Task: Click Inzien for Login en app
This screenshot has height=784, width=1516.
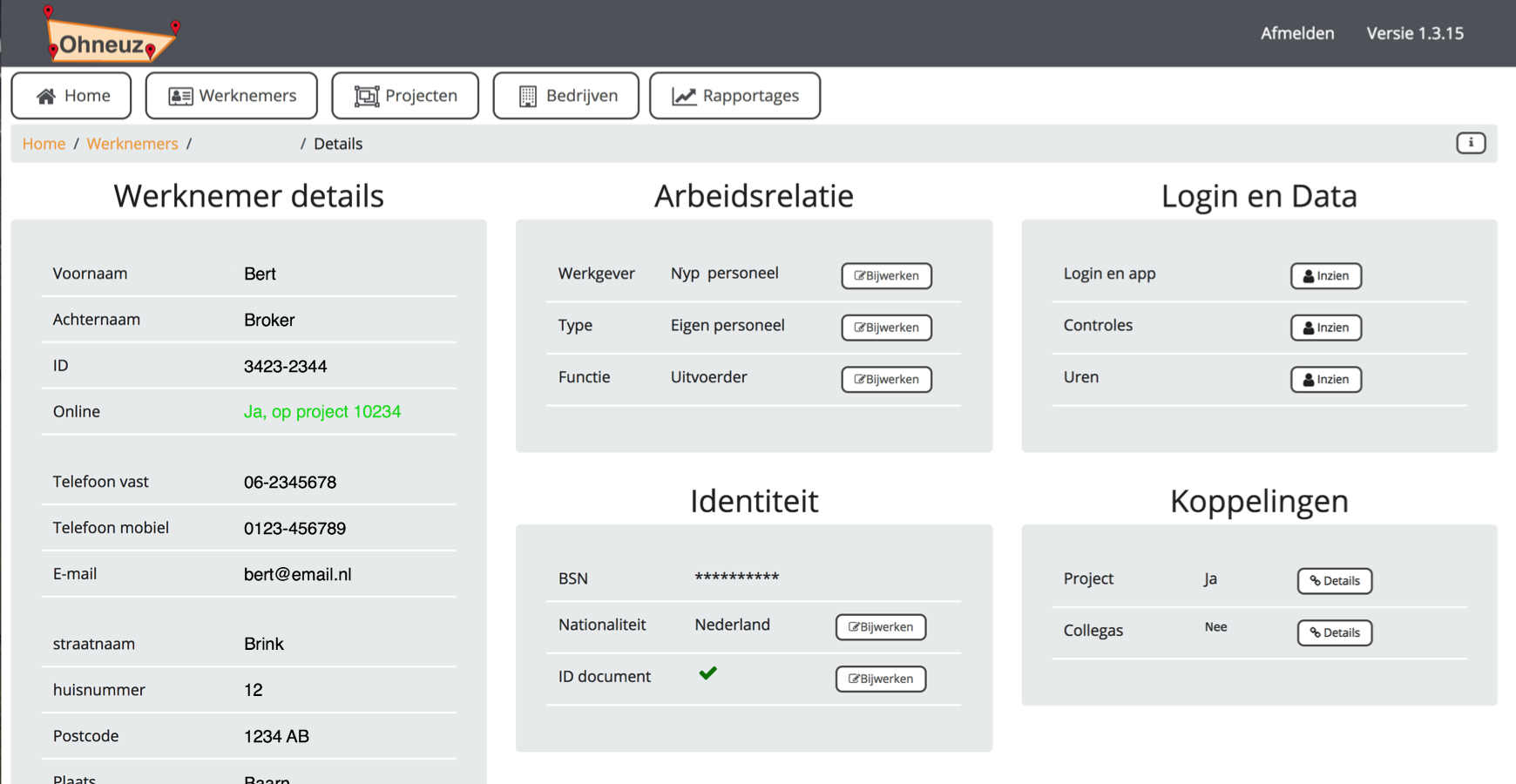Action: point(1325,275)
